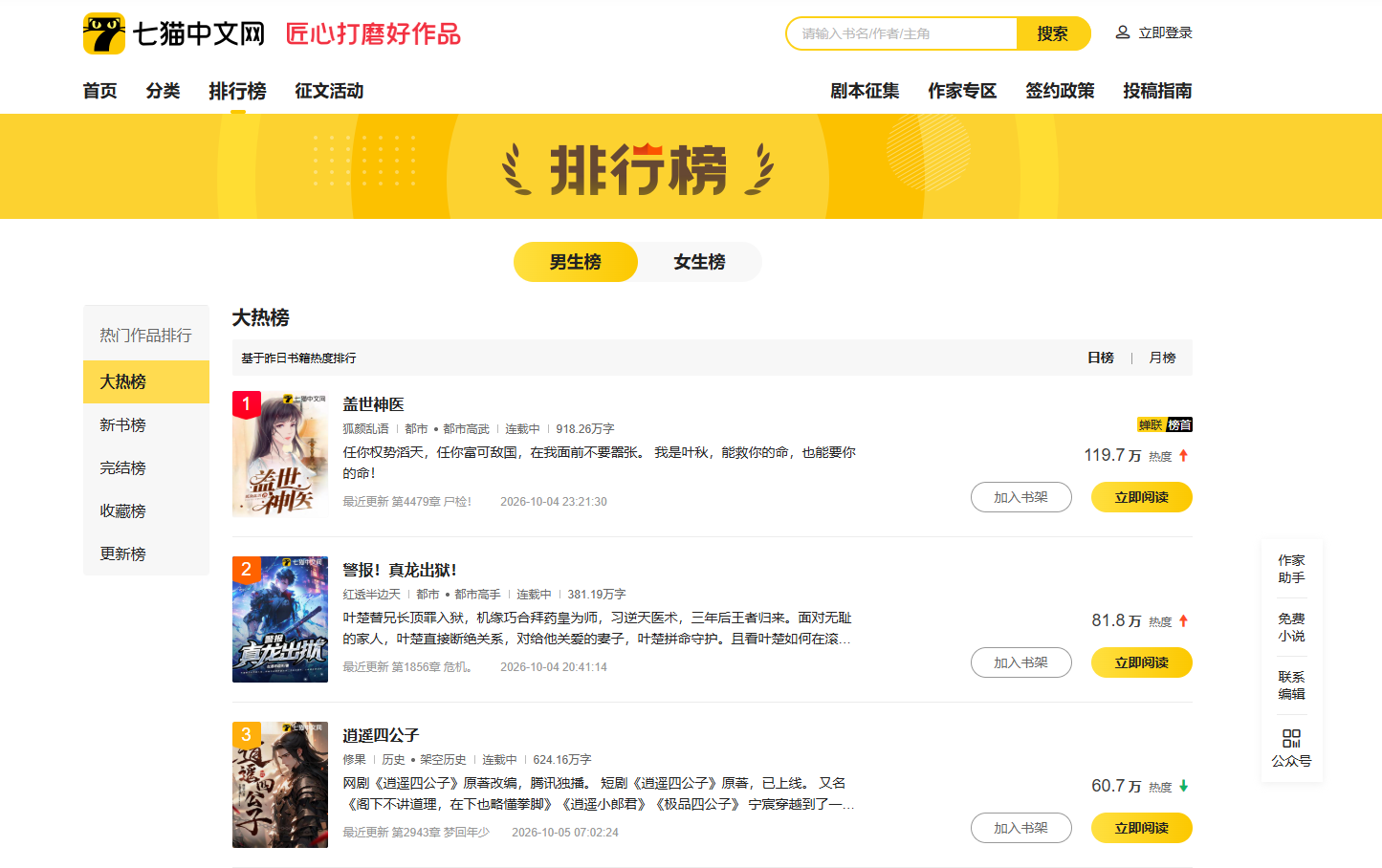Add 逍遥四公子 to bookshelf
The height and width of the screenshot is (868, 1382).
coord(1021,828)
